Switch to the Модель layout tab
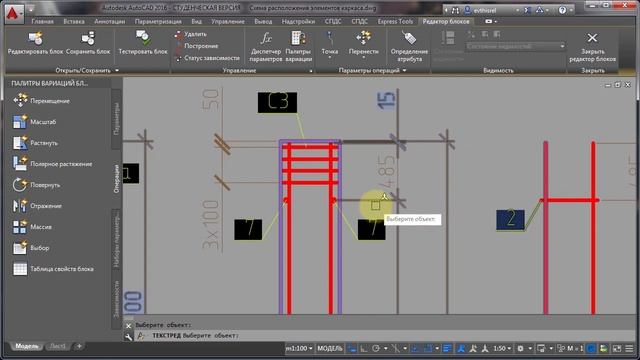The width and height of the screenshot is (640, 360). (27, 346)
